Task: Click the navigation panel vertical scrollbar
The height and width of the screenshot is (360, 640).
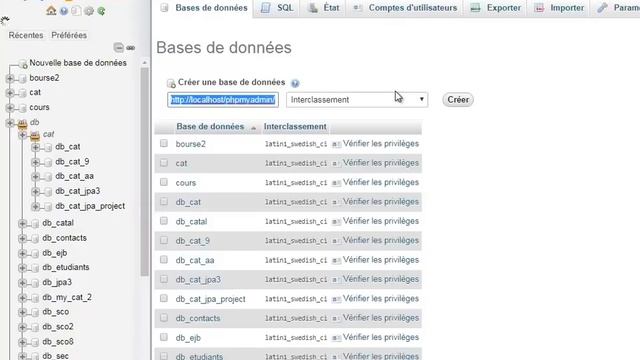Action: [x=144, y=171]
